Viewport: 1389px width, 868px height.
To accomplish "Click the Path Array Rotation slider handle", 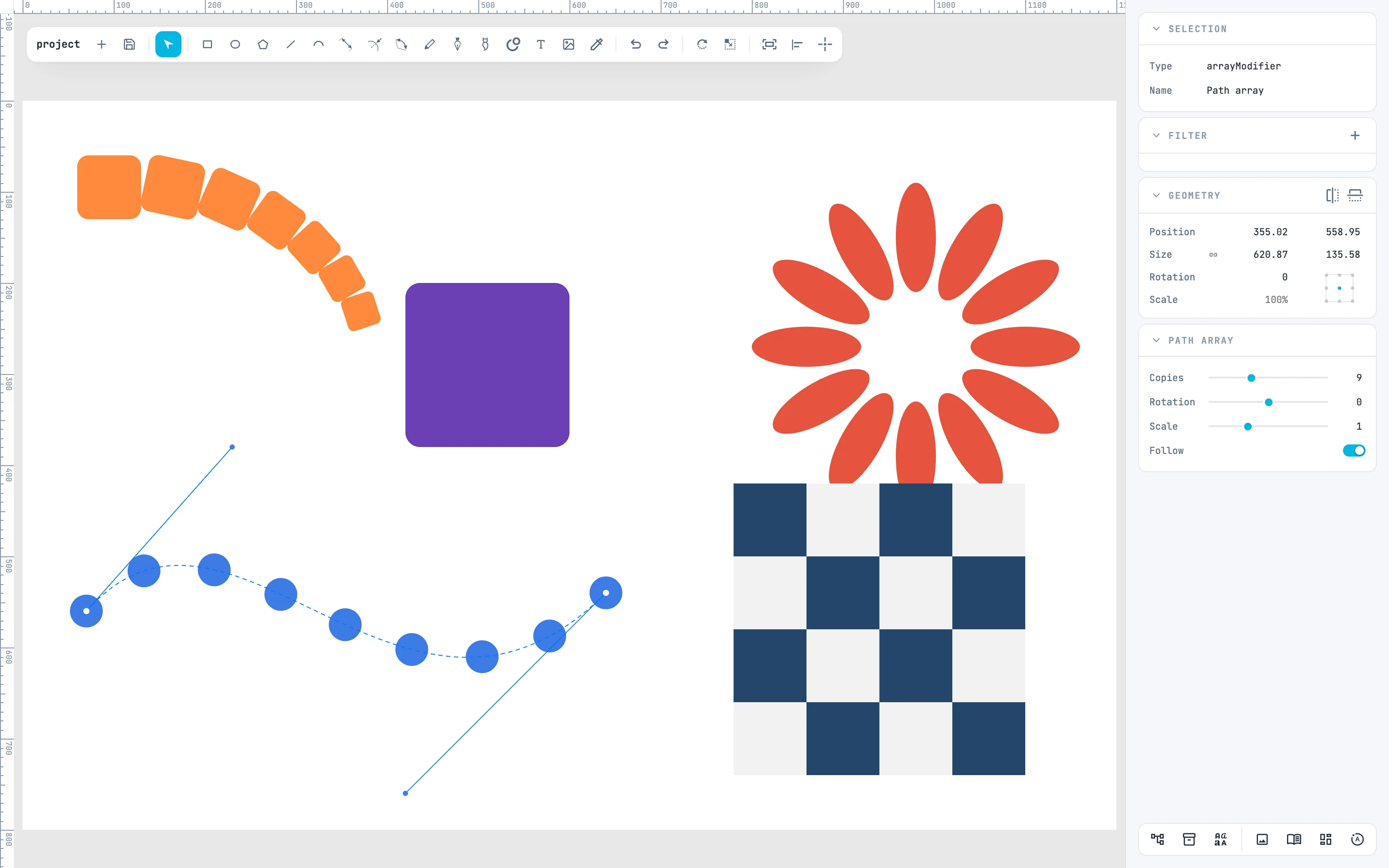I will pos(1268,402).
